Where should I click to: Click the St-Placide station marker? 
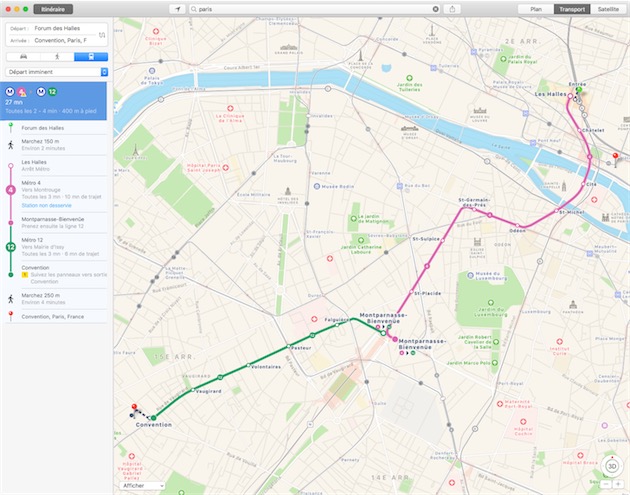click(411, 292)
